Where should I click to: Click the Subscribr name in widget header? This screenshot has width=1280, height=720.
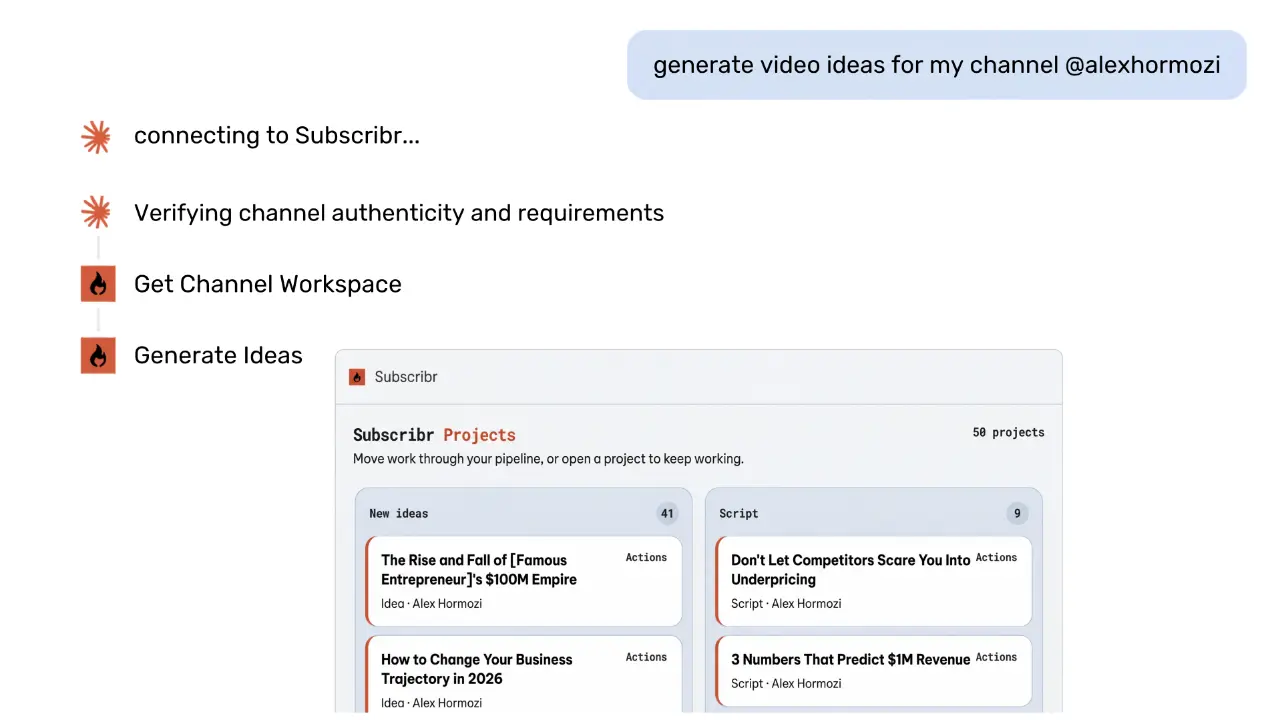406,377
